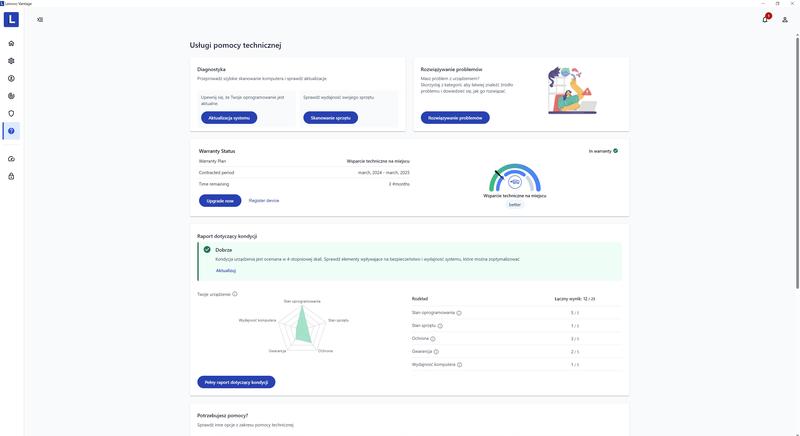Screen dimensions: 800x436
Task: Select the question mark support icon
Action: pyautogui.click(x=11, y=131)
